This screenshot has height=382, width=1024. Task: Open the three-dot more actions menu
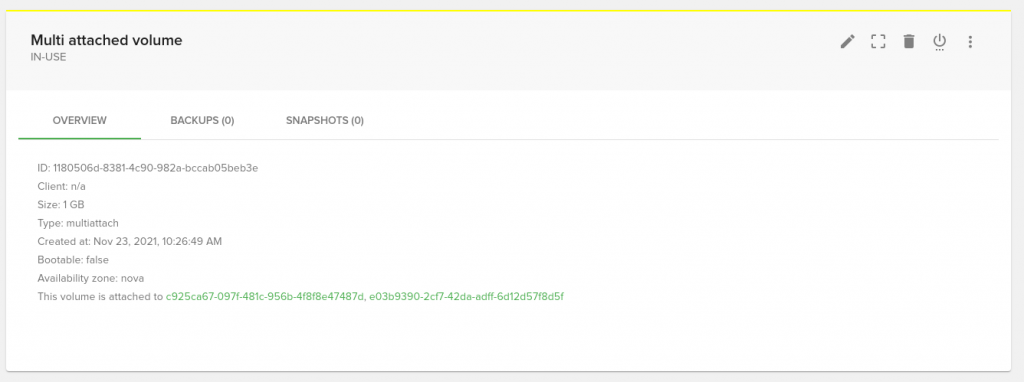click(x=970, y=42)
